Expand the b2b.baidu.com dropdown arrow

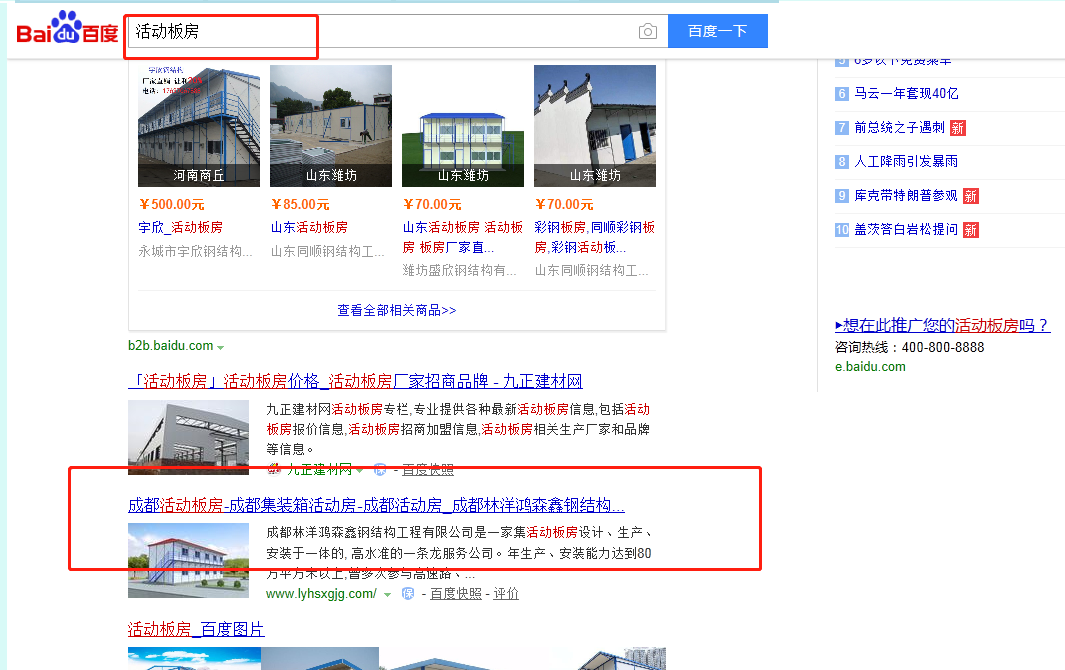click(x=220, y=347)
